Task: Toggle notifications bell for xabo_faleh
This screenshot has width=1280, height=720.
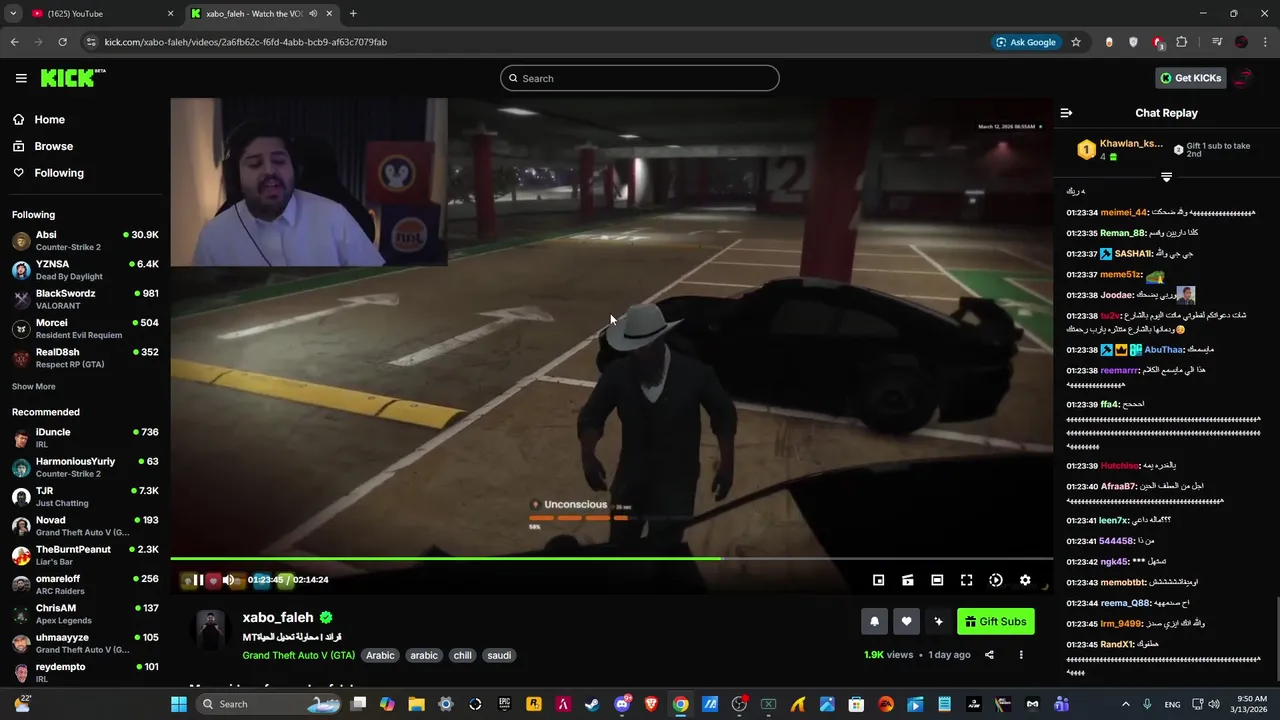Action: (874, 621)
